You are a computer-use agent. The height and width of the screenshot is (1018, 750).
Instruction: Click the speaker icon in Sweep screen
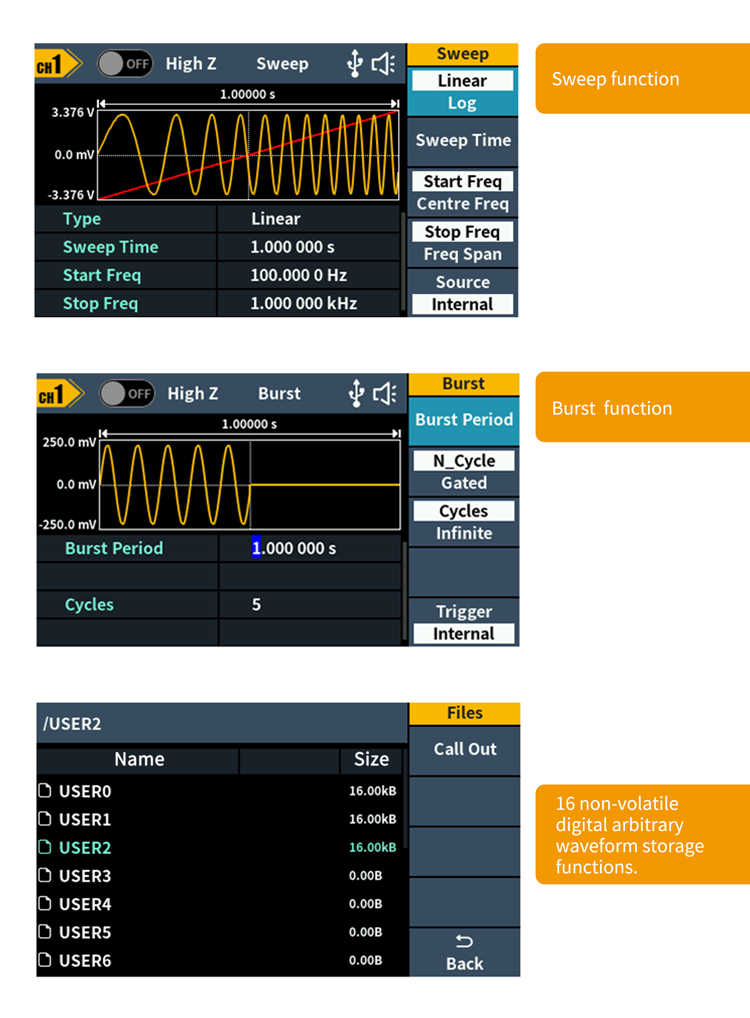(x=384, y=63)
